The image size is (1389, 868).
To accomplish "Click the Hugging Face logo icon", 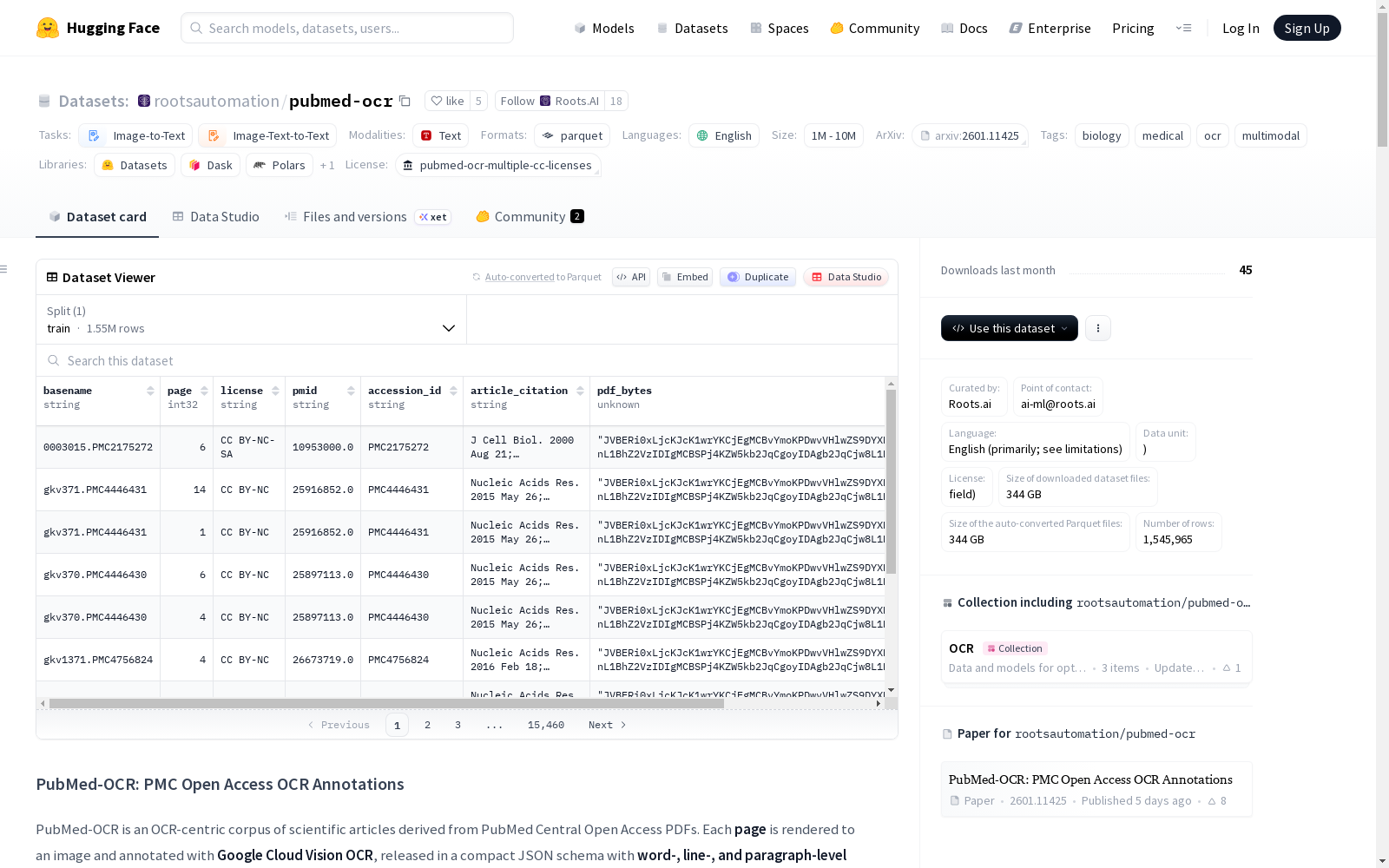I will tap(48, 28).
